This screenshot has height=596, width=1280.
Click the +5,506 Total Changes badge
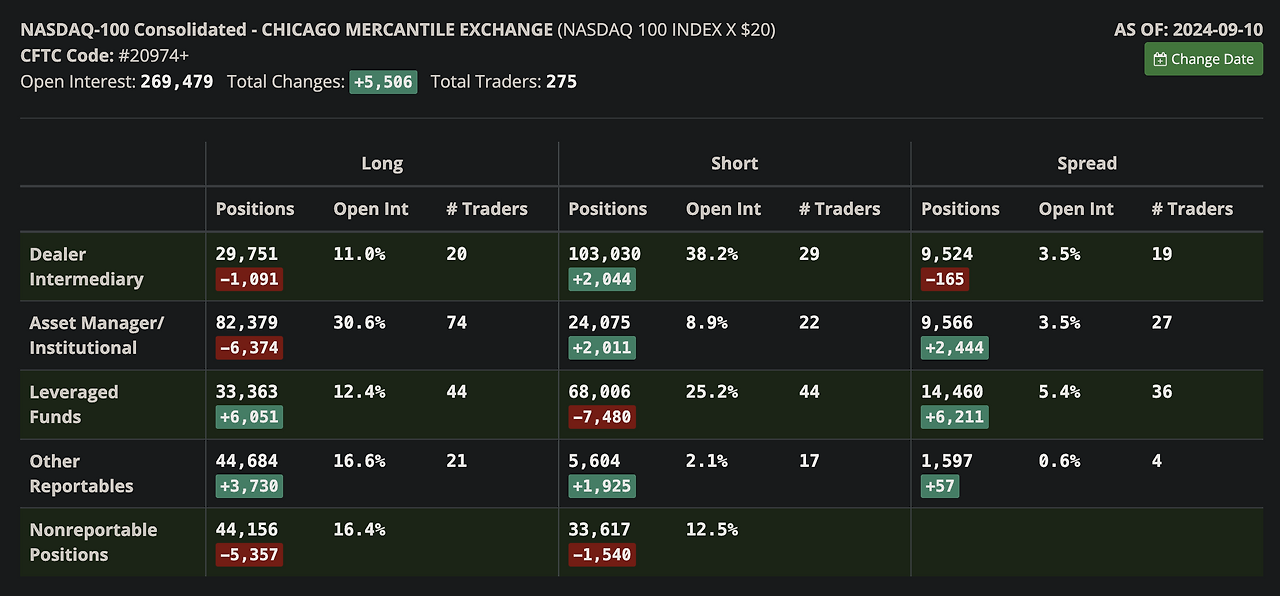[x=382, y=82]
